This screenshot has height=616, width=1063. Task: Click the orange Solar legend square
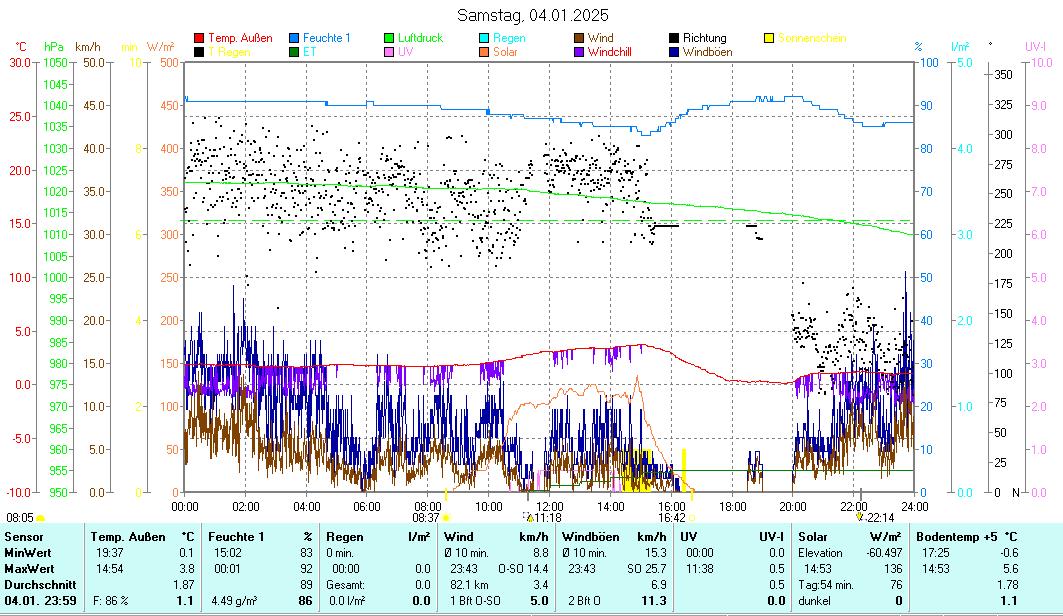pyautogui.click(x=484, y=52)
